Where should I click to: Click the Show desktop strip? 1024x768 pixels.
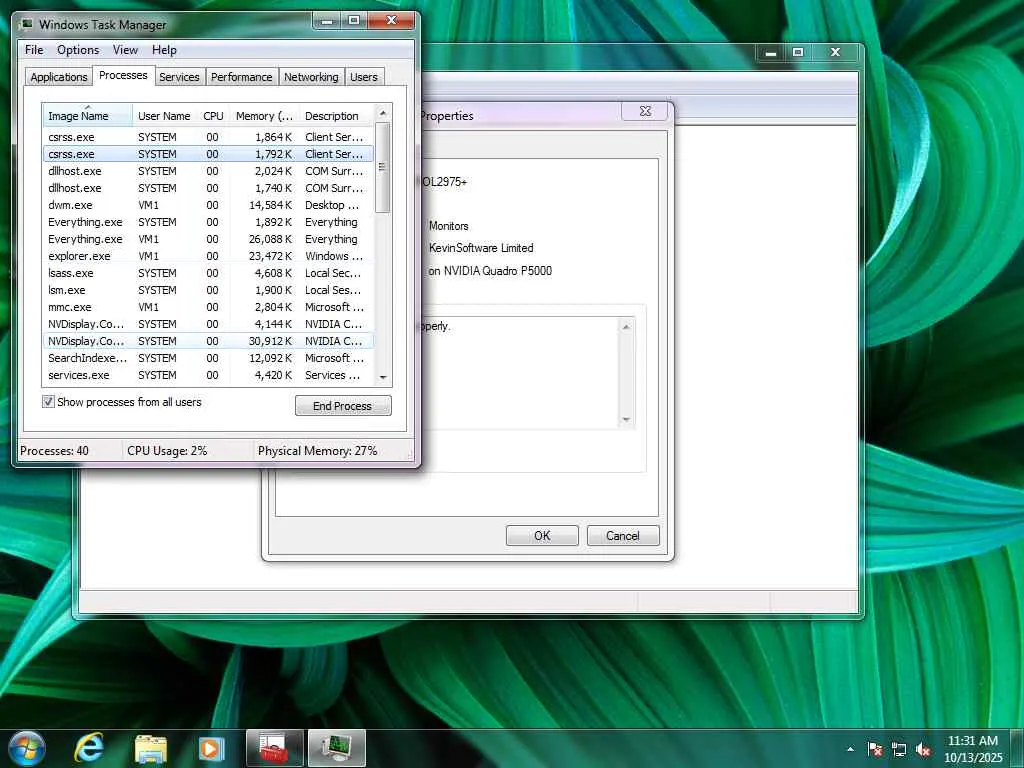[1018, 748]
